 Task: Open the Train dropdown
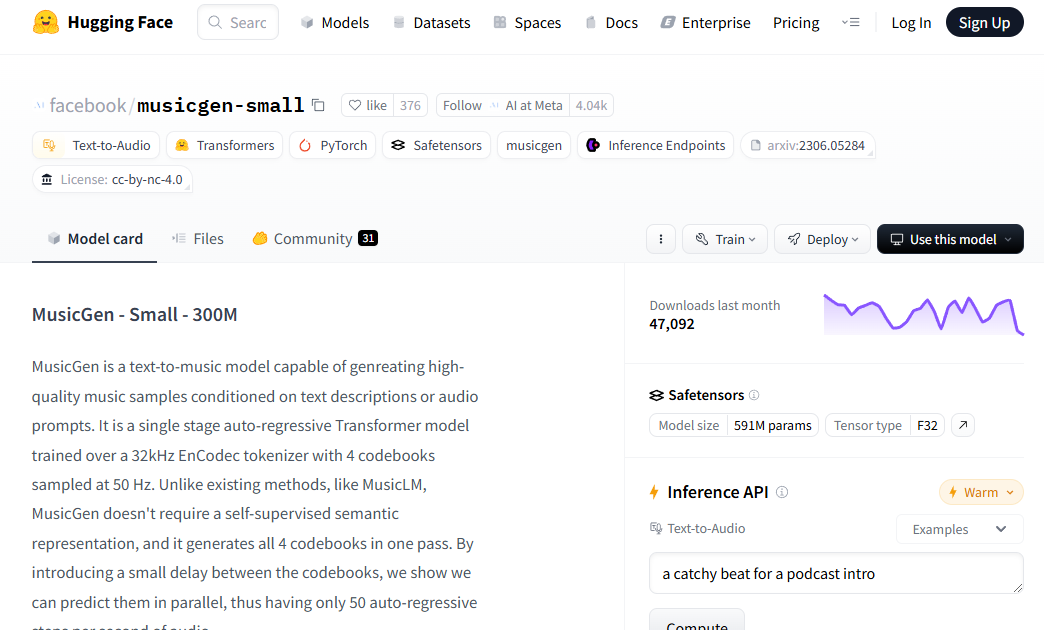click(x=725, y=239)
